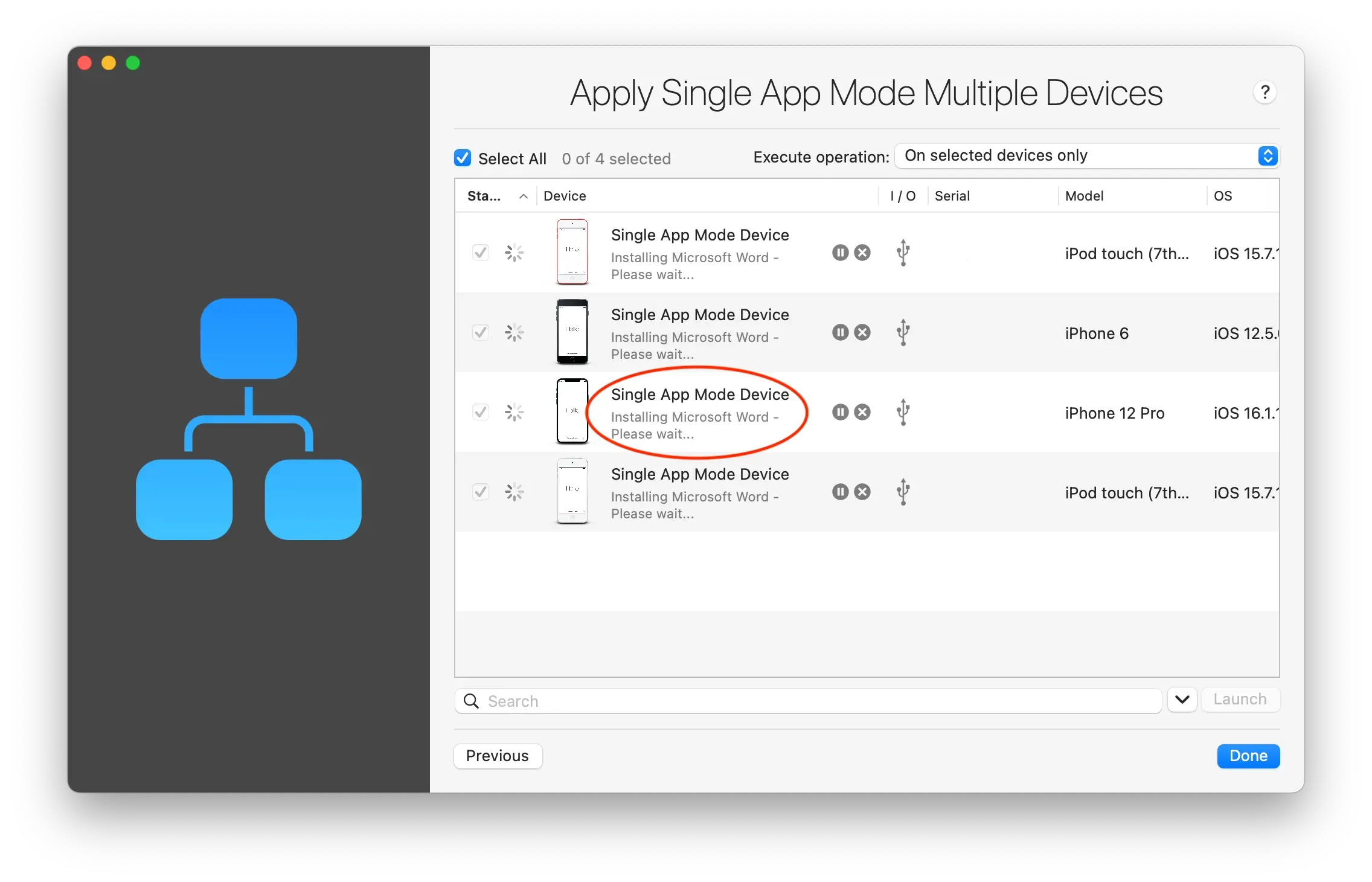The width and height of the screenshot is (1372, 882).
Task: Sort by the Status column header
Action: pyautogui.click(x=484, y=196)
